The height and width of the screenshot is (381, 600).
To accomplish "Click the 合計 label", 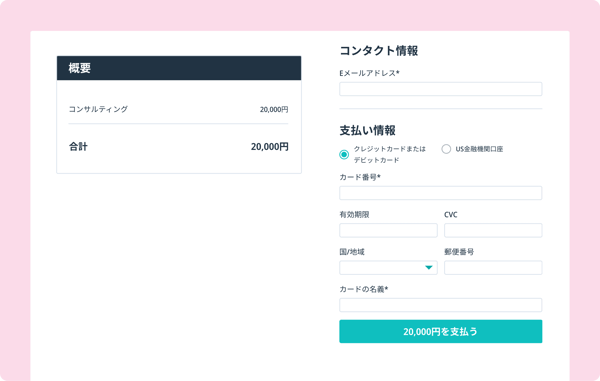I will [x=78, y=147].
